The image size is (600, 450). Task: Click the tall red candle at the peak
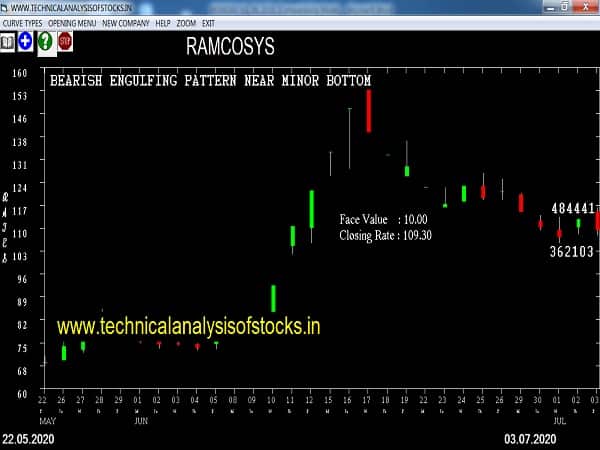[x=369, y=110]
